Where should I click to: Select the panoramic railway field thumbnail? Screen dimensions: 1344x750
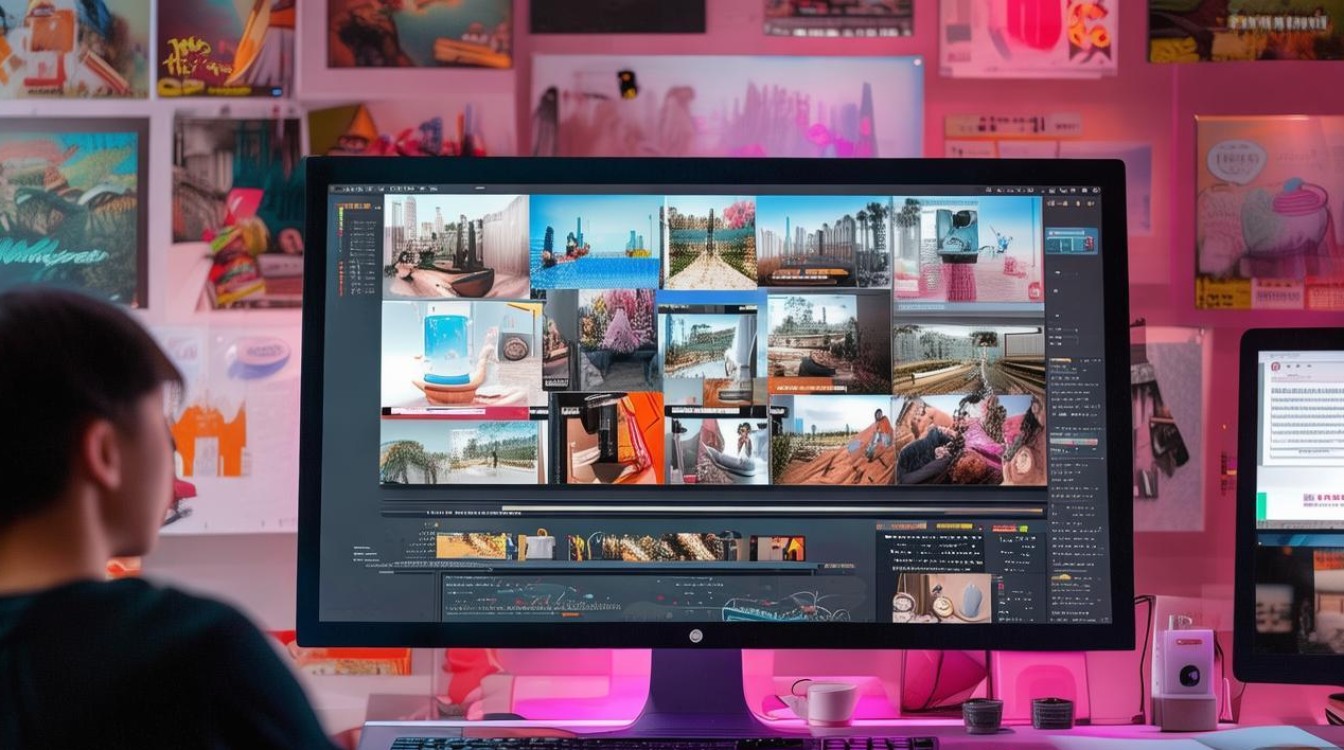pos(968,358)
